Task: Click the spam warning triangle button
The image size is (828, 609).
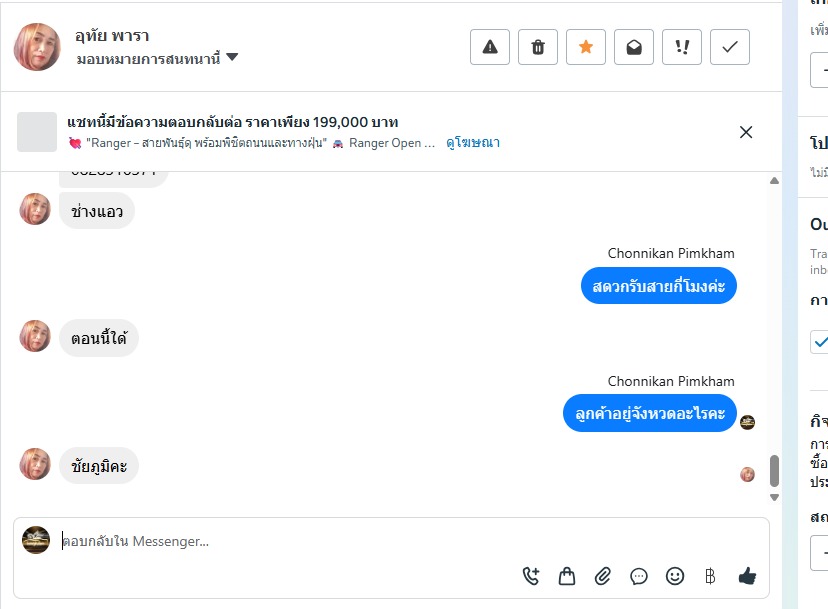Action: (x=490, y=47)
